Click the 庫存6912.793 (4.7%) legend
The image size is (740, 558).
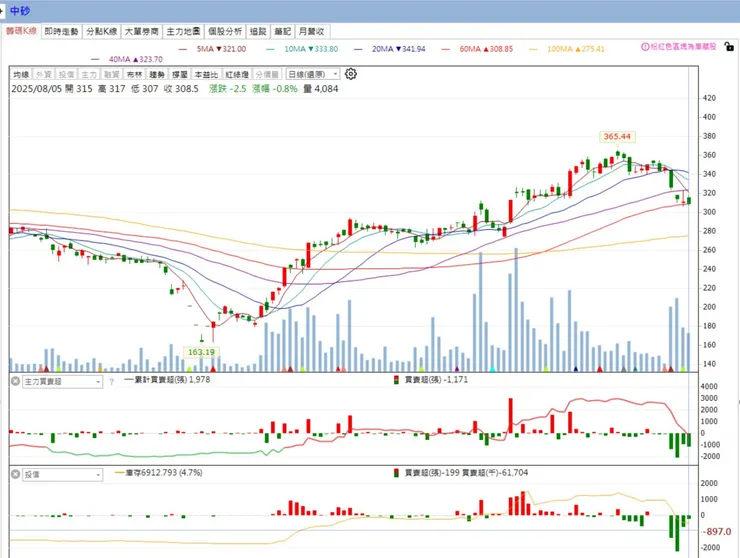pyautogui.click(x=159, y=473)
